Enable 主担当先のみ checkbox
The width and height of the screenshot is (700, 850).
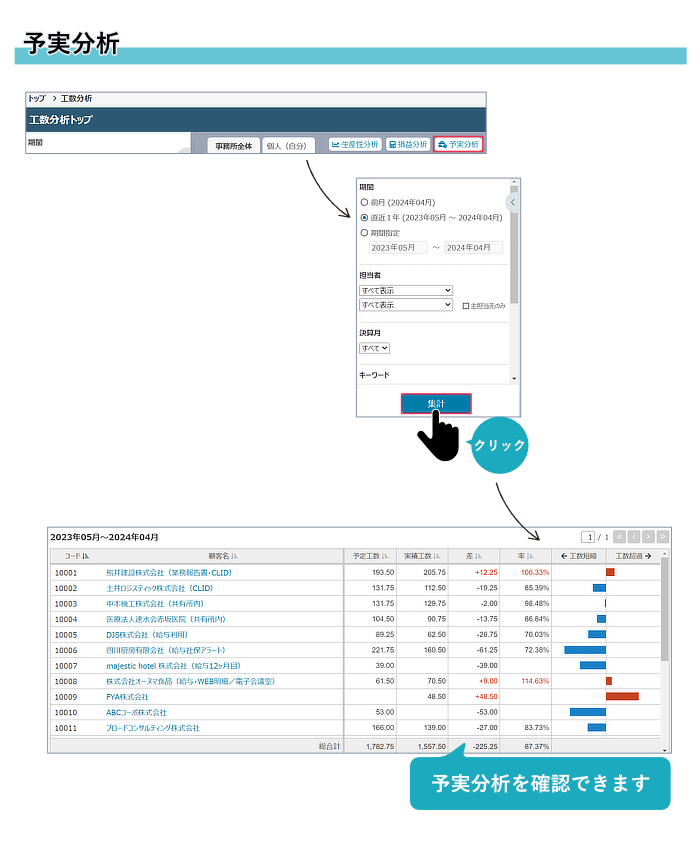click(x=466, y=305)
